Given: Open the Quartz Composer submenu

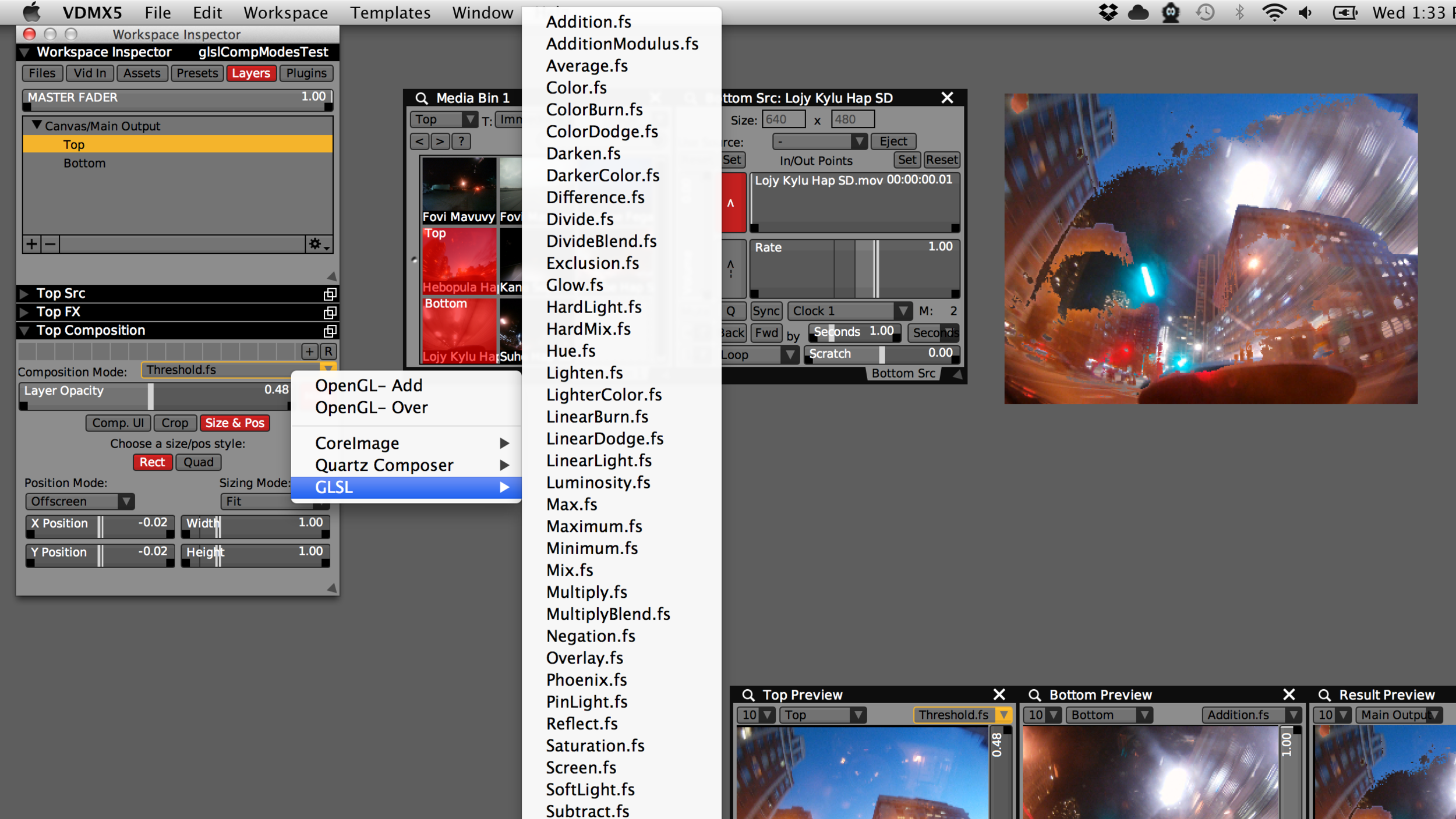Looking at the screenshot, I should click(x=406, y=465).
